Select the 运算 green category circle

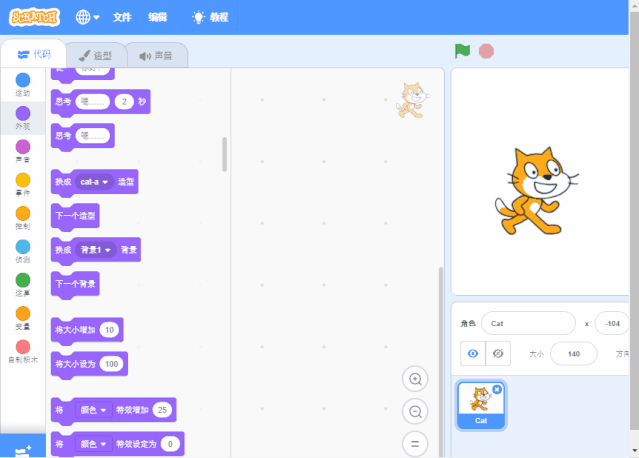point(23,280)
